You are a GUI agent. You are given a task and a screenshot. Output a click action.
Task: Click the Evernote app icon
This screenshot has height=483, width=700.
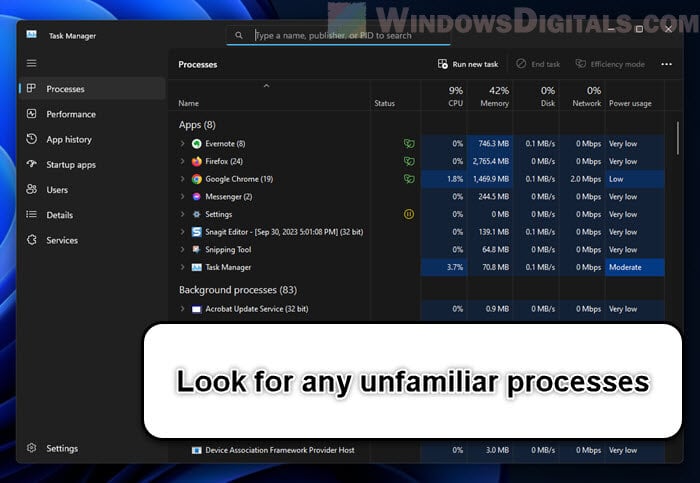tap(196, 144)
